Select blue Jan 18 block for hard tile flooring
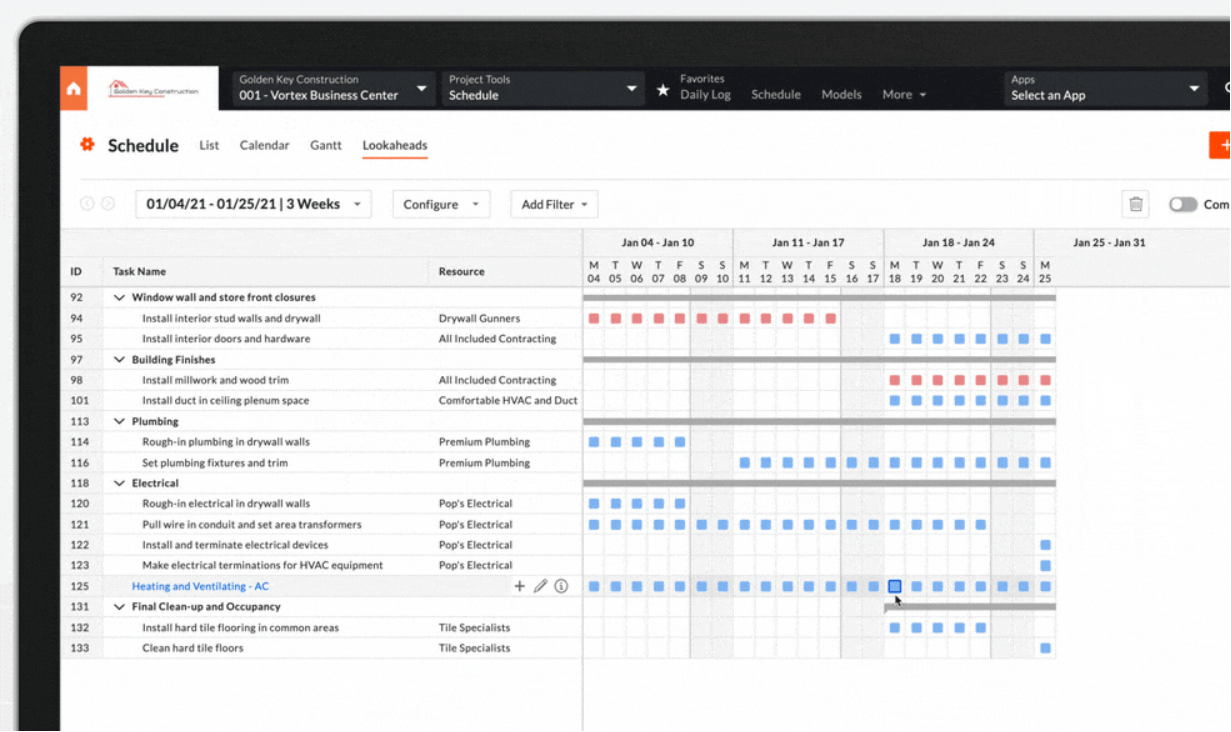The image size is (1231, 732). click(895, 628)
